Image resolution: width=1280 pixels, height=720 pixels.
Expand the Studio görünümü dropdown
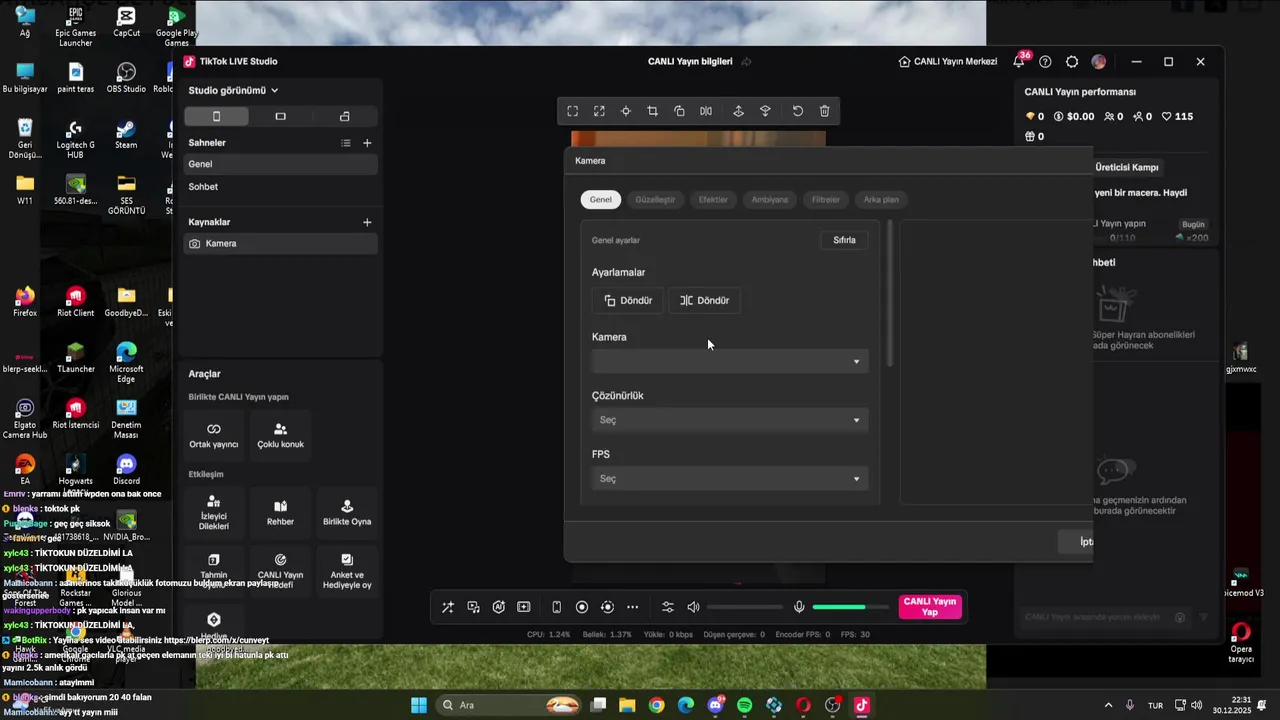233,90
